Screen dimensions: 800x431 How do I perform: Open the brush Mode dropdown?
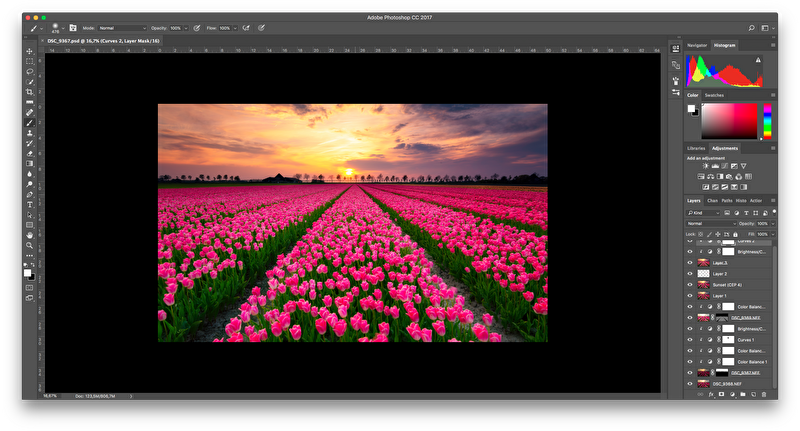tap(122, 28)
